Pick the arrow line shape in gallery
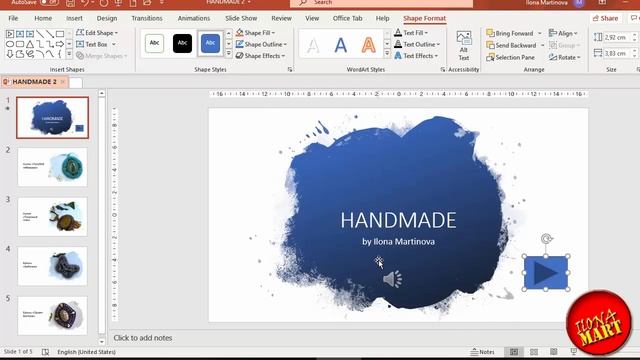The image size is (640, 360). pos(50,34)
